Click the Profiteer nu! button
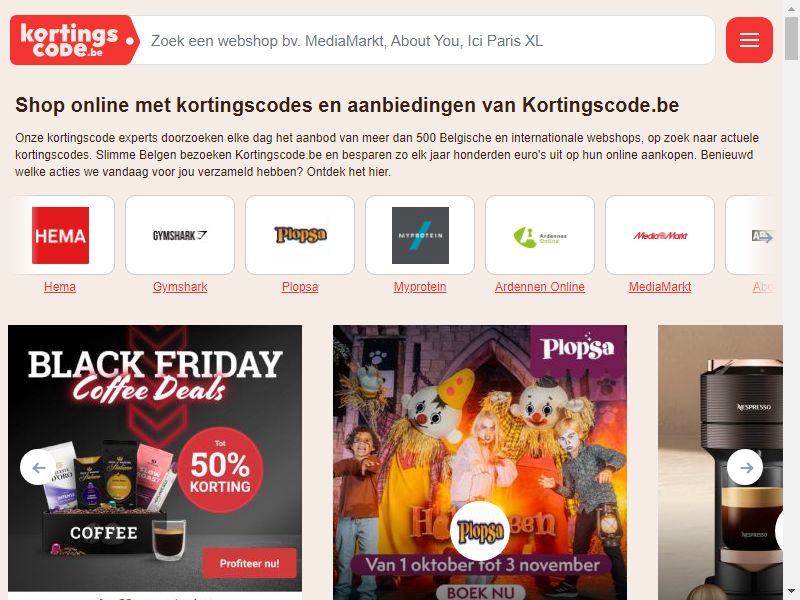This screenshot has height=600, width=800. pyautogui.click(x=249, y=563)
